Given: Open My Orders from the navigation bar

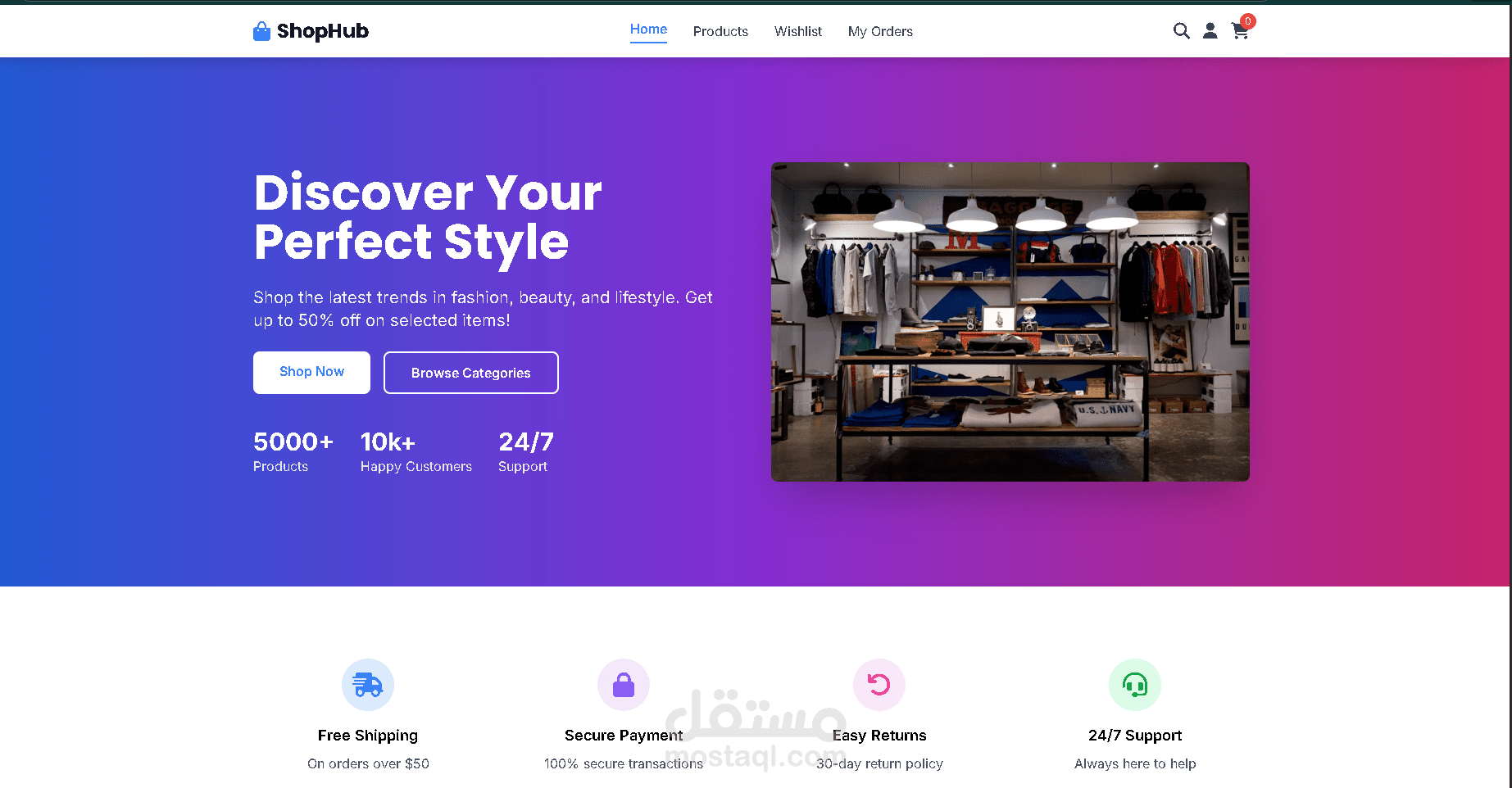Looking at the screenshot, I should 880,31.
